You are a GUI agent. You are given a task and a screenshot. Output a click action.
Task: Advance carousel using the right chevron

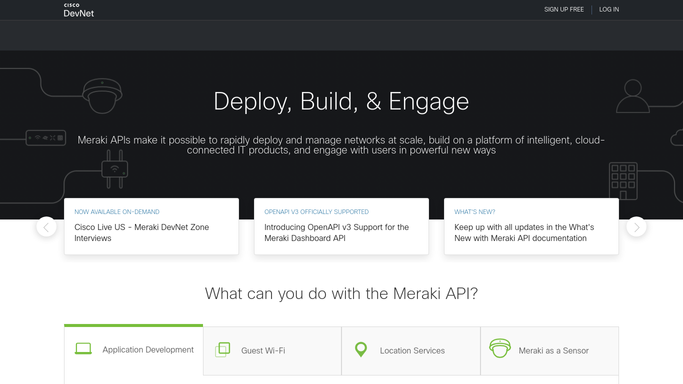tap(636, 227)
